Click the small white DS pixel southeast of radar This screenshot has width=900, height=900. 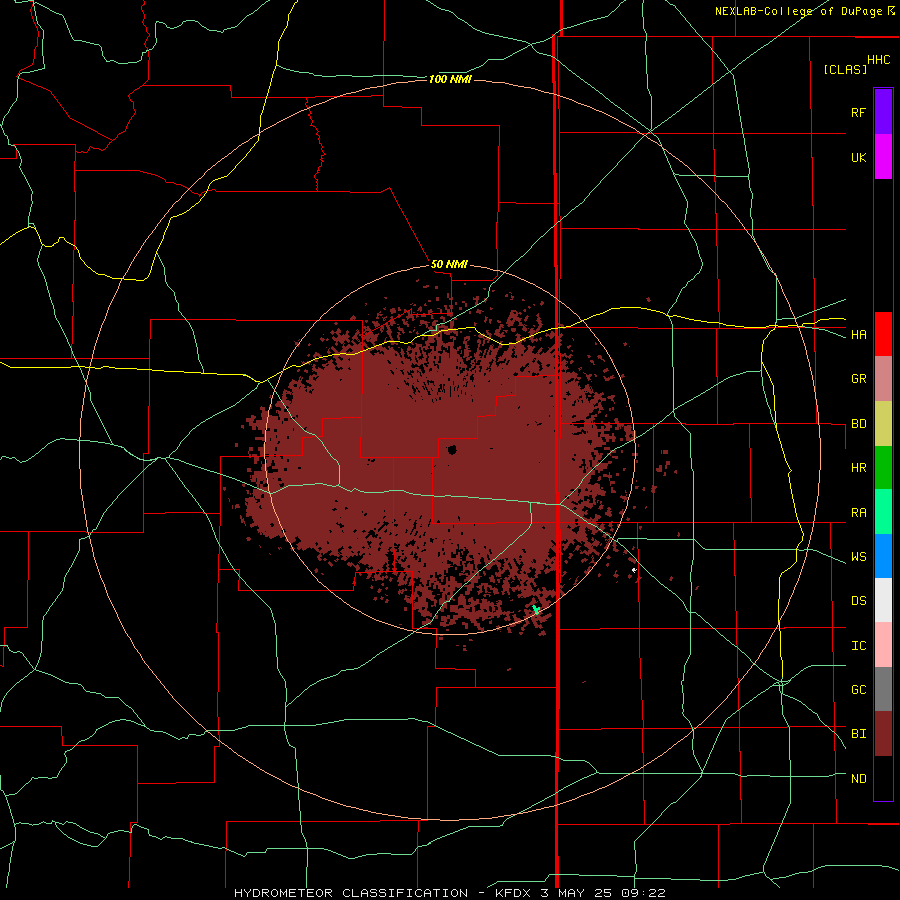pos(634,570)
